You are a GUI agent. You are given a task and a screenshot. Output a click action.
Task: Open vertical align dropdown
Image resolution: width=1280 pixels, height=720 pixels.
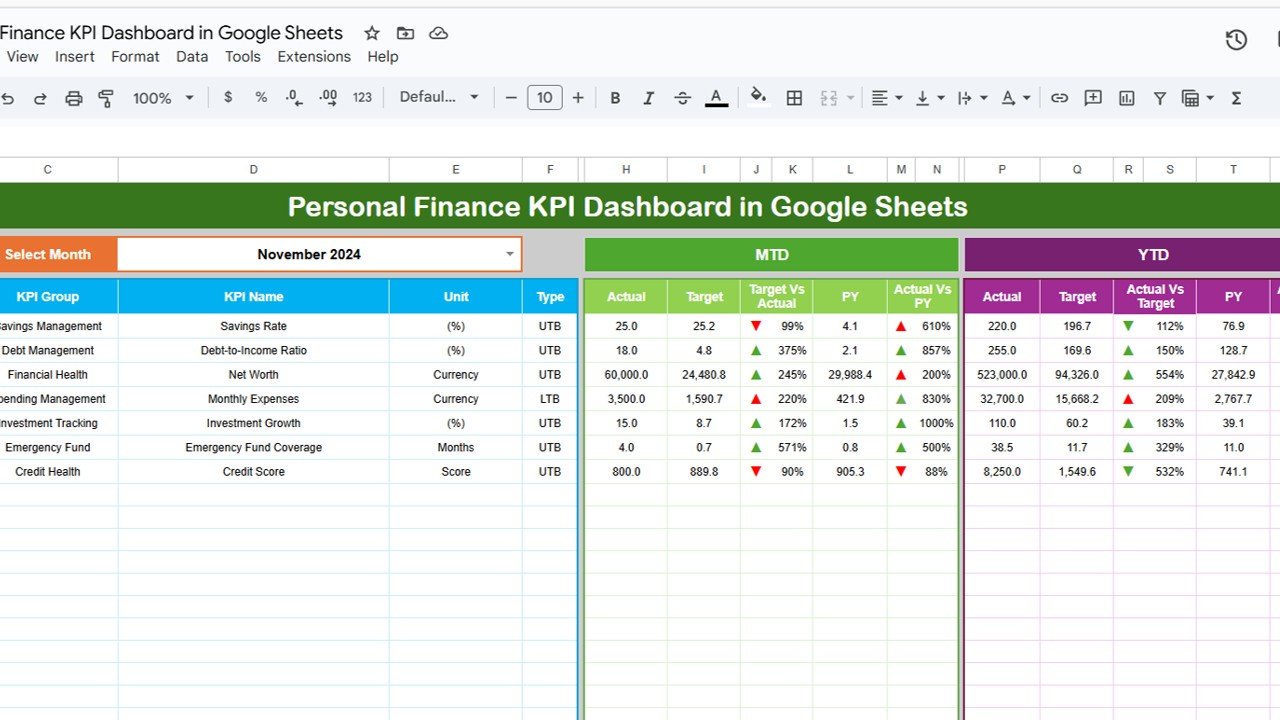tap(930, 98)
